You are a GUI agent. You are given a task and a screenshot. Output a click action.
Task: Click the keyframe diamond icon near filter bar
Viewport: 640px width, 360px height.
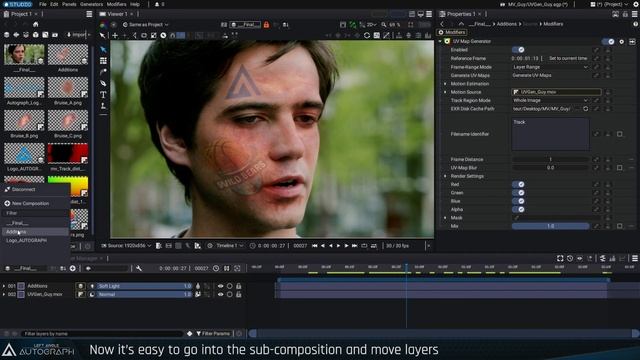189,333
